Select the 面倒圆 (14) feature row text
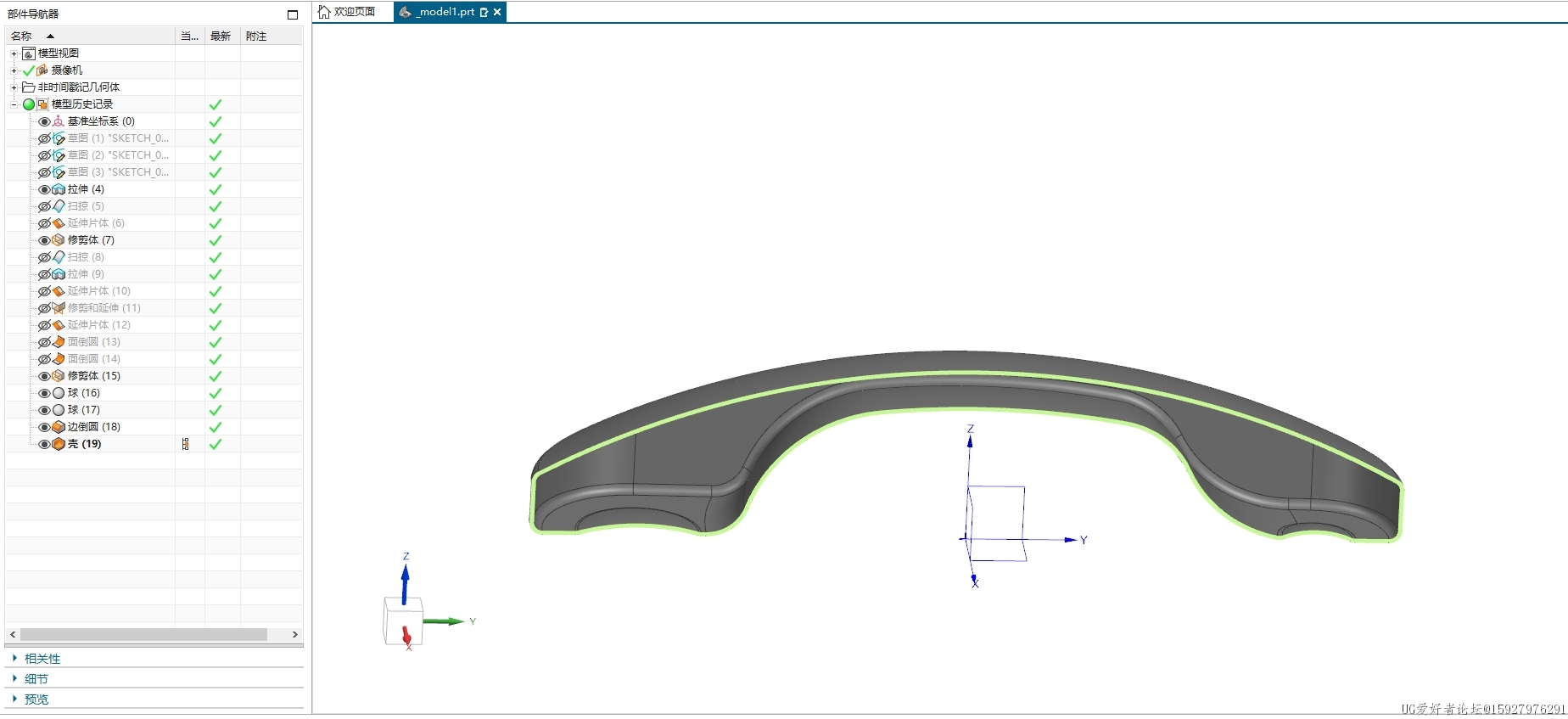 pyautogui.click(x=94, y=359)
